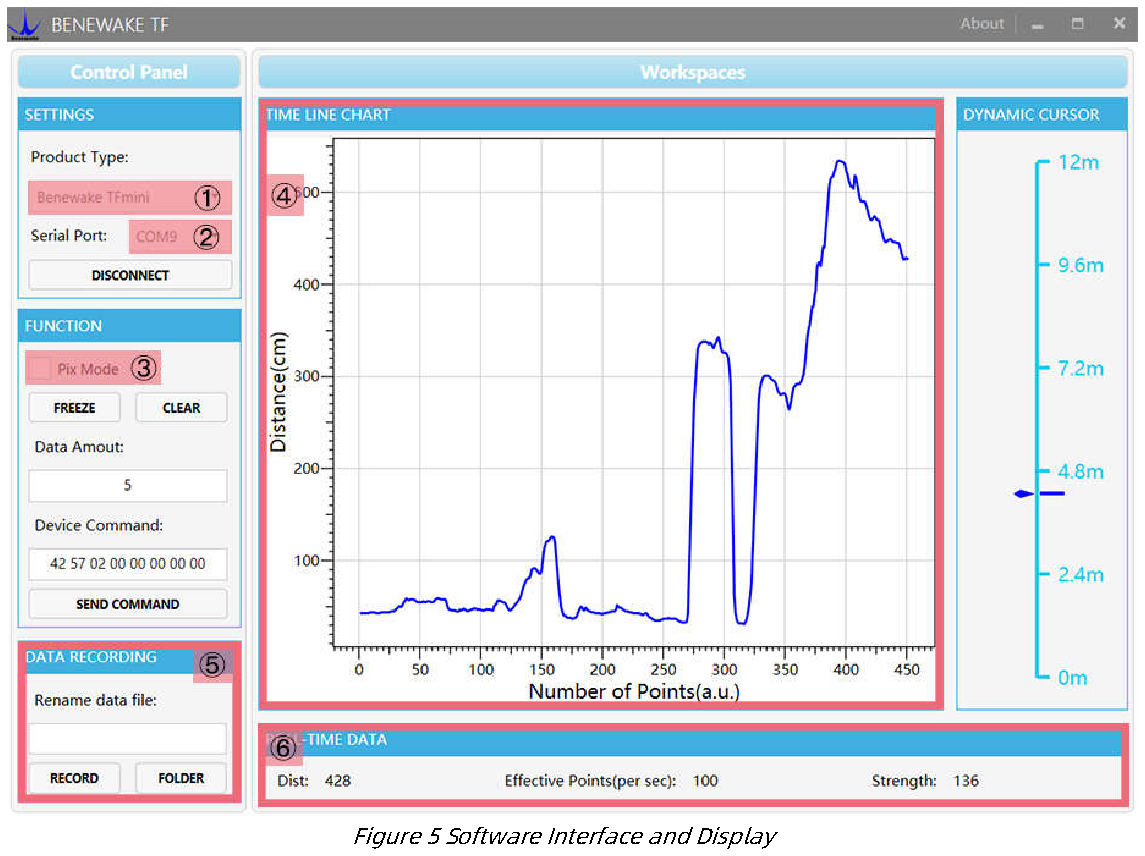The width and height of the screenshot is (1145, 856).
Task: Click the 9.6m label on dynamic cursor scale
Action: (x=1081, y=265)
